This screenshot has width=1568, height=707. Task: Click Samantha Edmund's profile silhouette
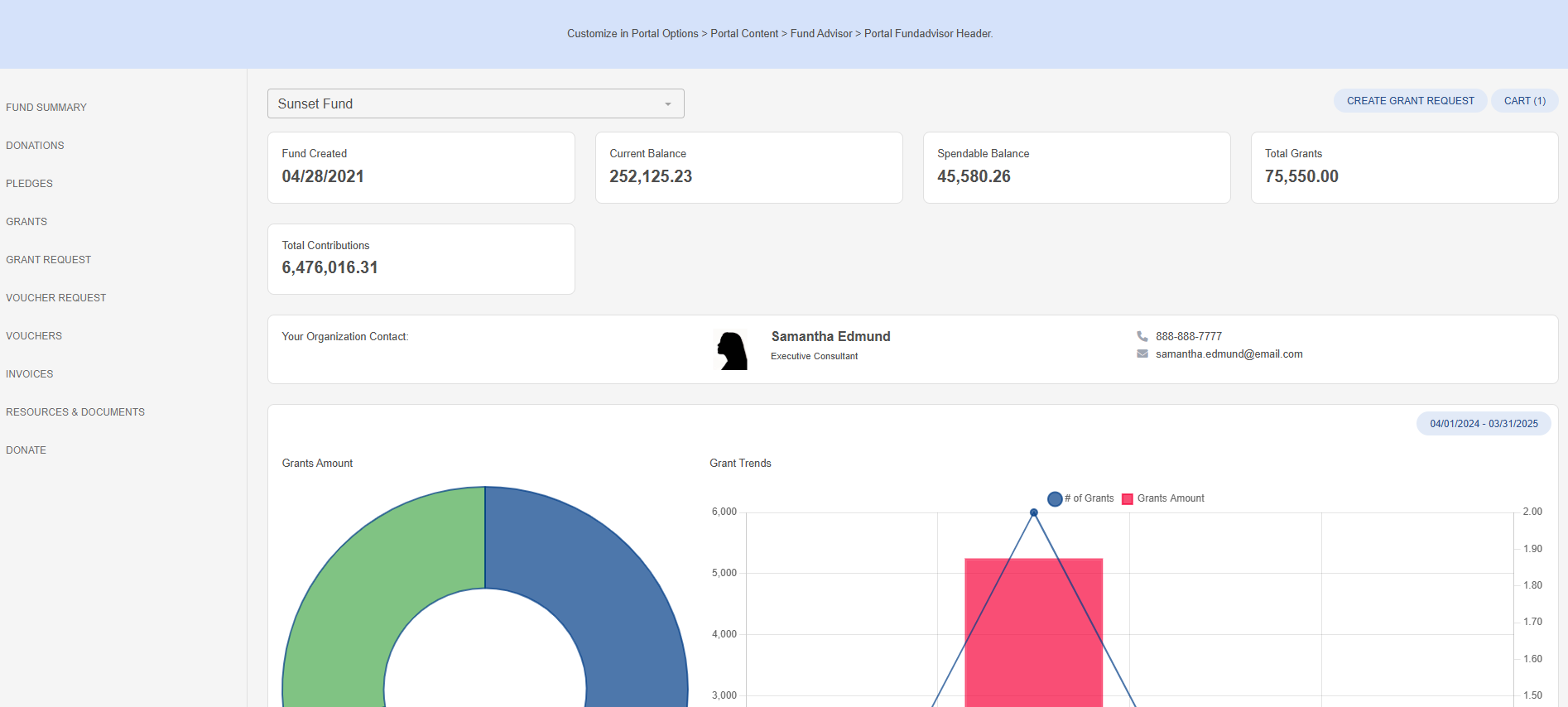[x=732, y=350]
